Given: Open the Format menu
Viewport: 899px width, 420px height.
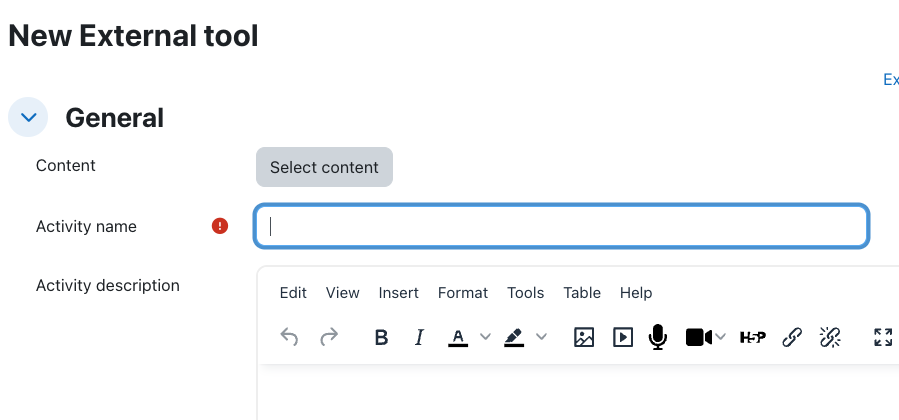Looking at the screenshot, I should [463, 293].
